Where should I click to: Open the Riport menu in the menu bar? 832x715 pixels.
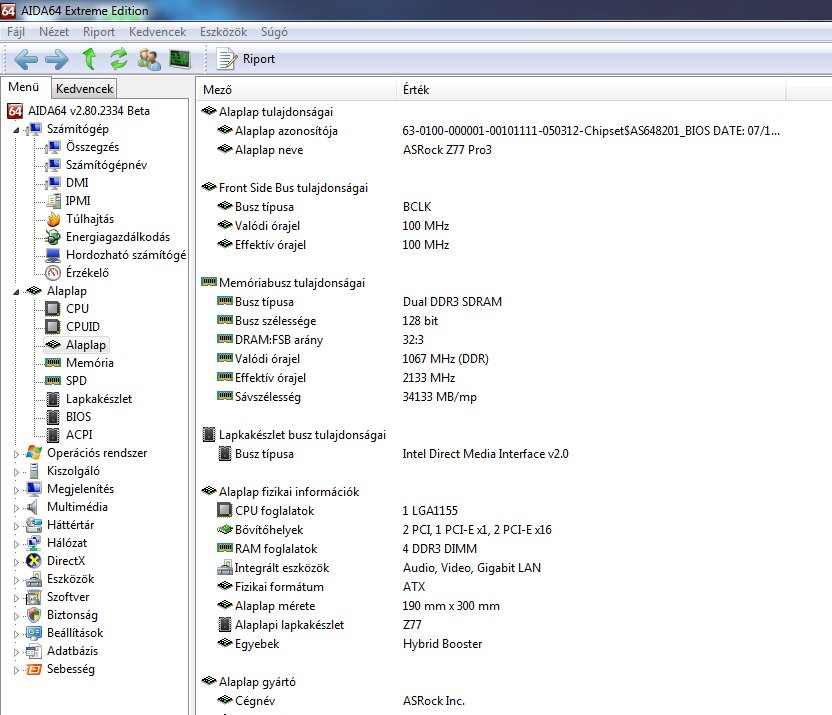click(x=99, y=32)
